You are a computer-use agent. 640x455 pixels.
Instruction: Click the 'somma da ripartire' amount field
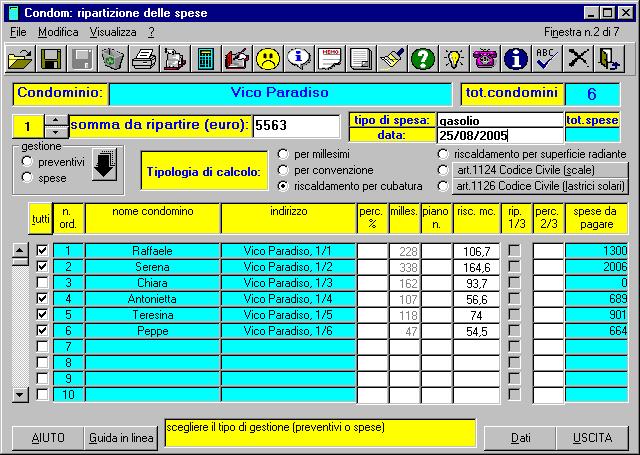(295, 126)
